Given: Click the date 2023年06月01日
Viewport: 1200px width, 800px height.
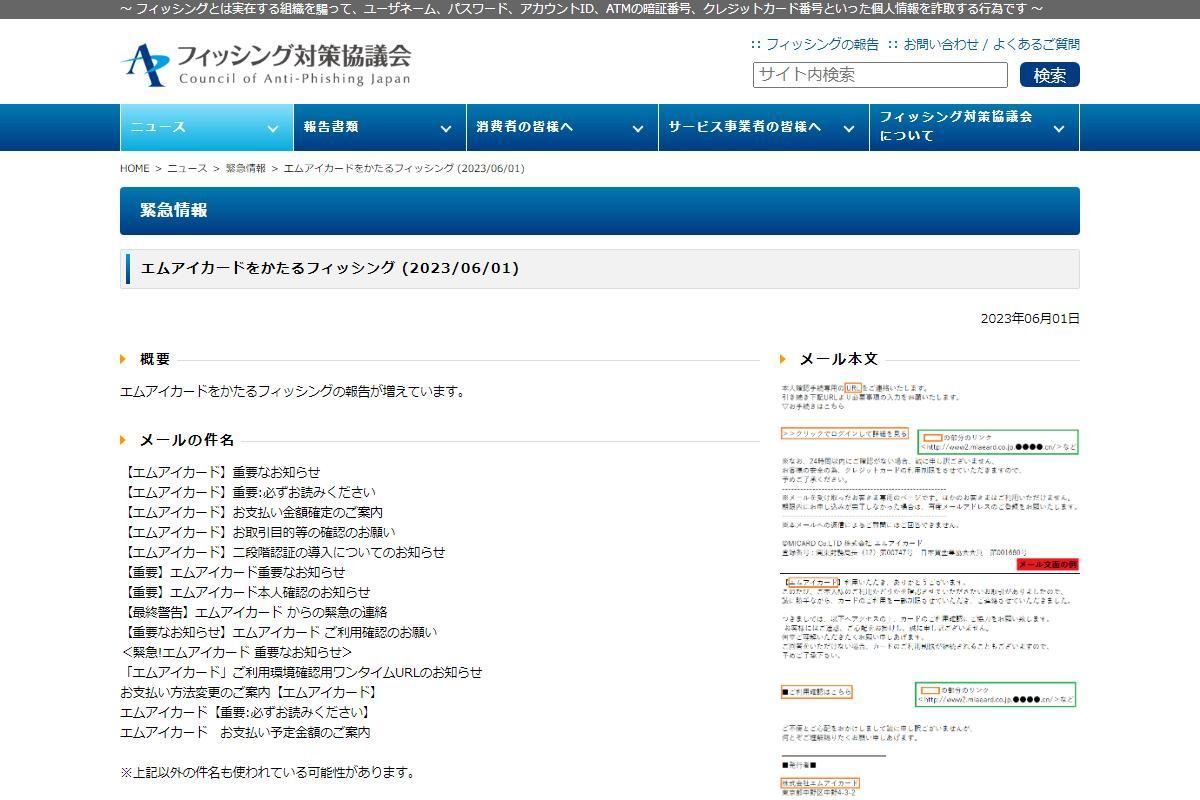Looking at the screenshot, I should 1030,318.
